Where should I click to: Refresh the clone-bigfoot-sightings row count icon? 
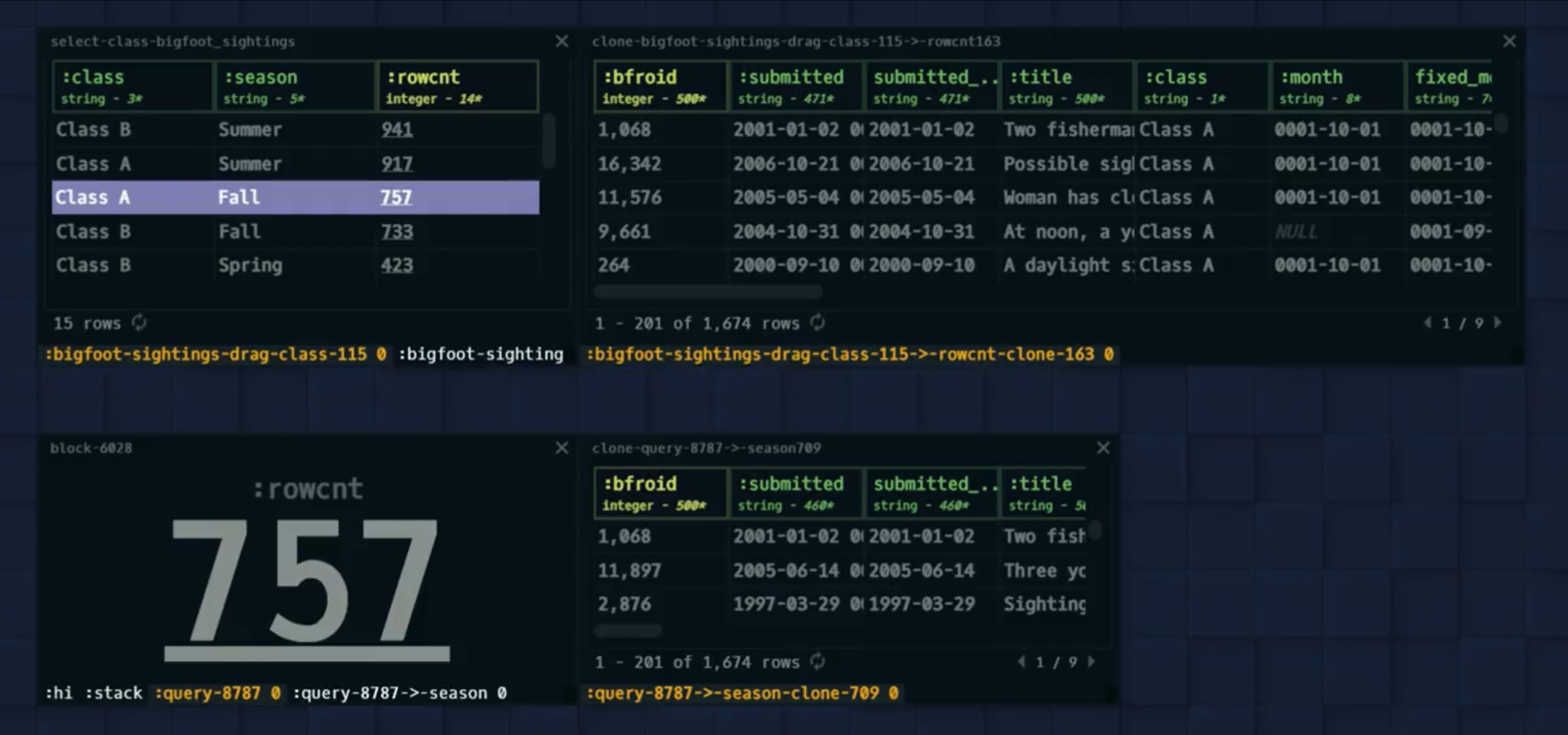click(817, 323)
